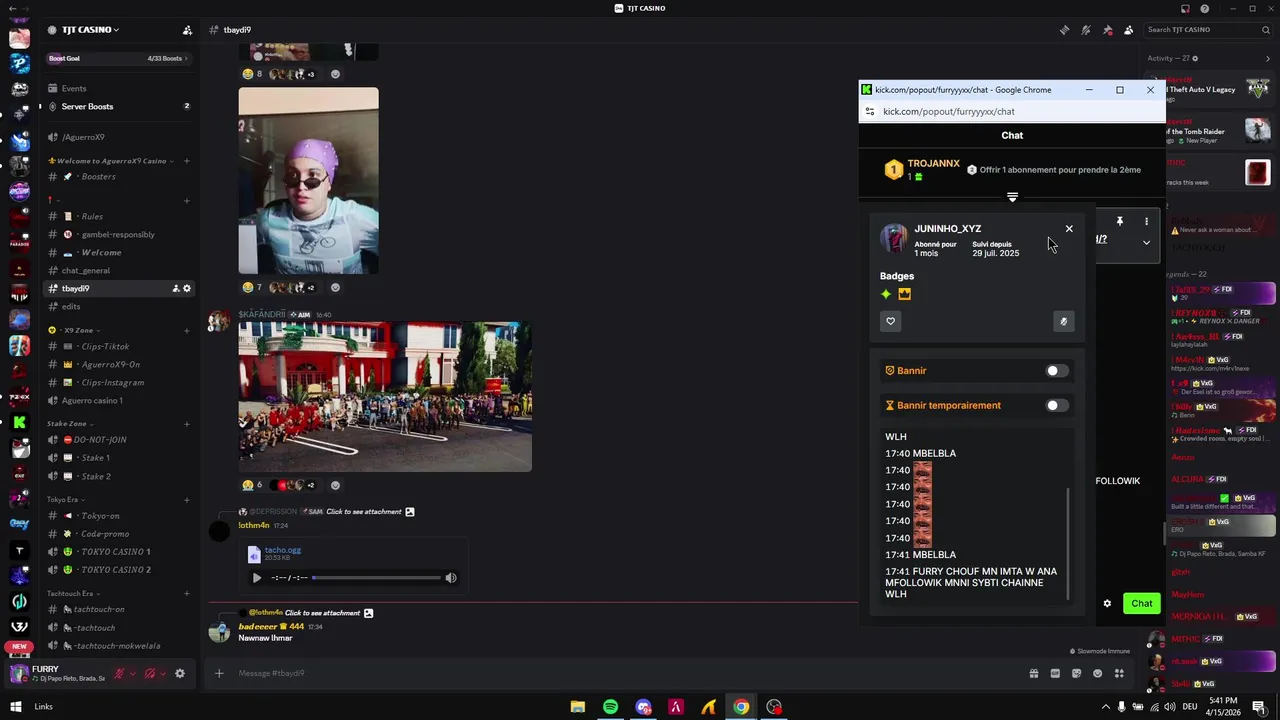The height and width of the screenshot is (720, 1280).
Task: Open Spotify from the Windows taskbar
Action: [x=610, y=707]
